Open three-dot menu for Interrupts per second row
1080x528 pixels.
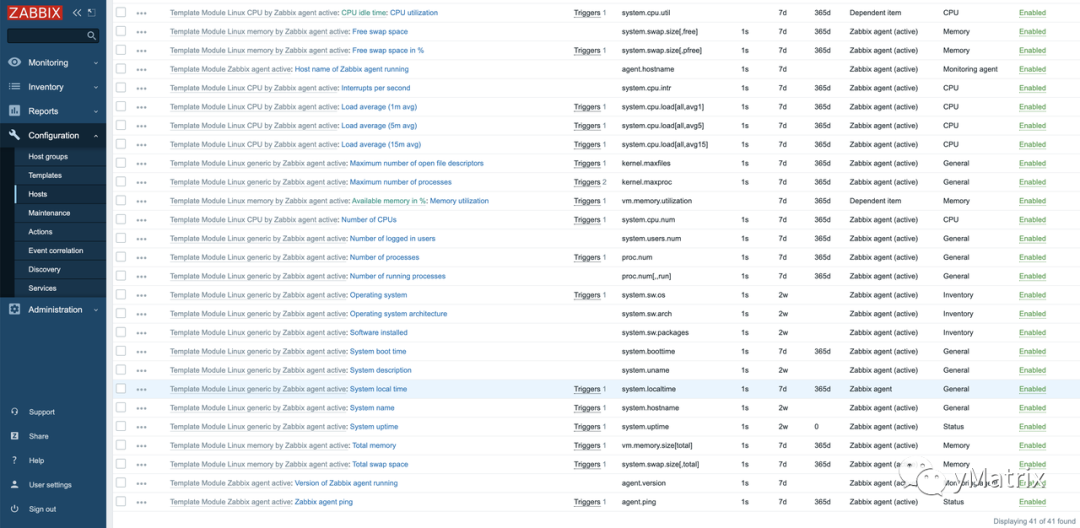(141, 88)
